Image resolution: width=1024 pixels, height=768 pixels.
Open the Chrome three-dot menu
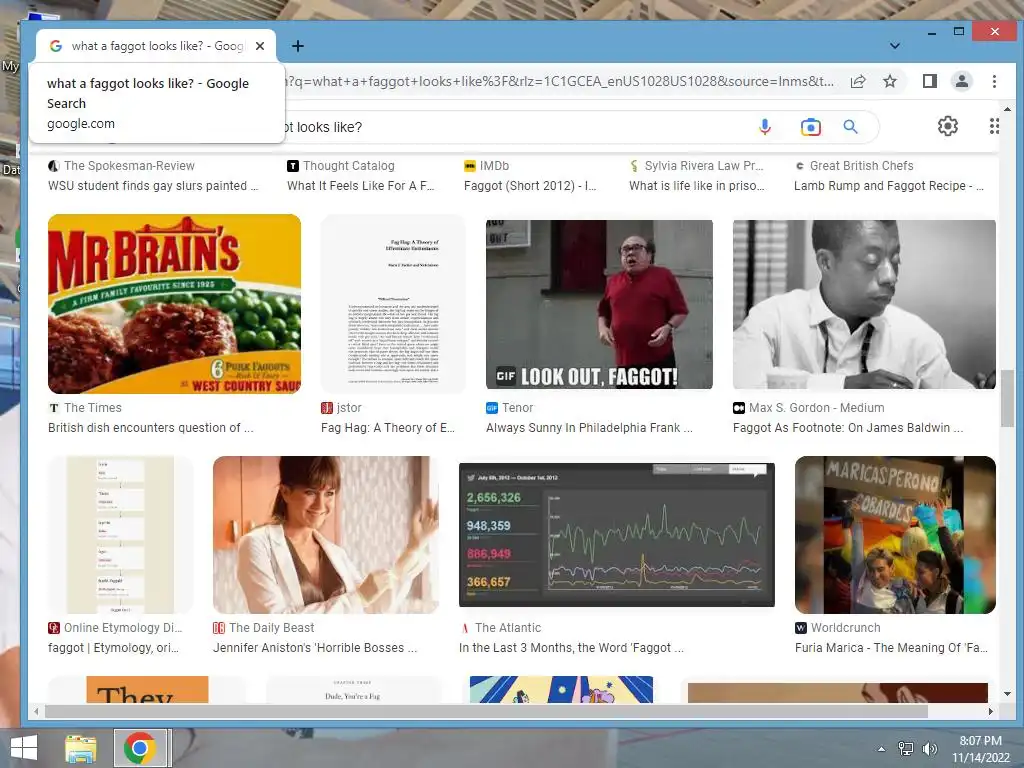click(994, 81)
